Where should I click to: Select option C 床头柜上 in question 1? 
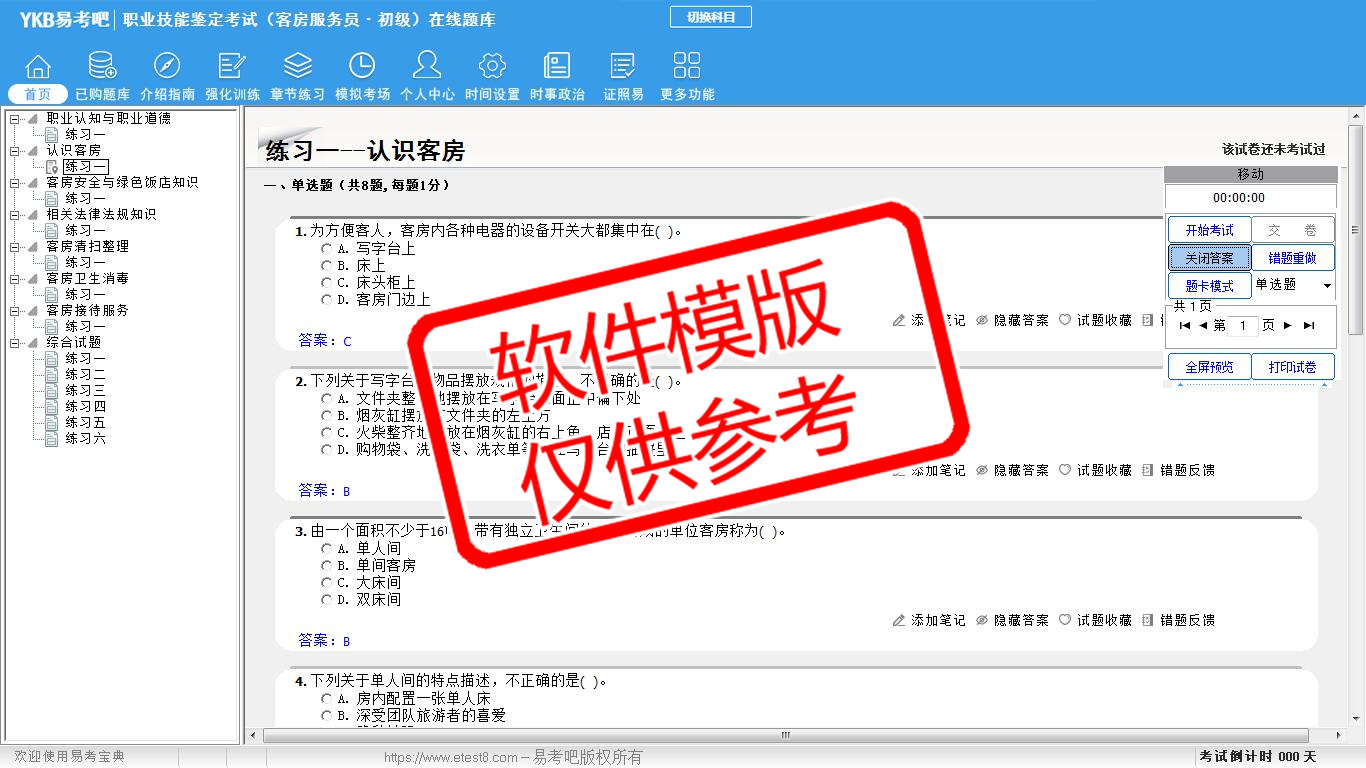pos(327,283)
